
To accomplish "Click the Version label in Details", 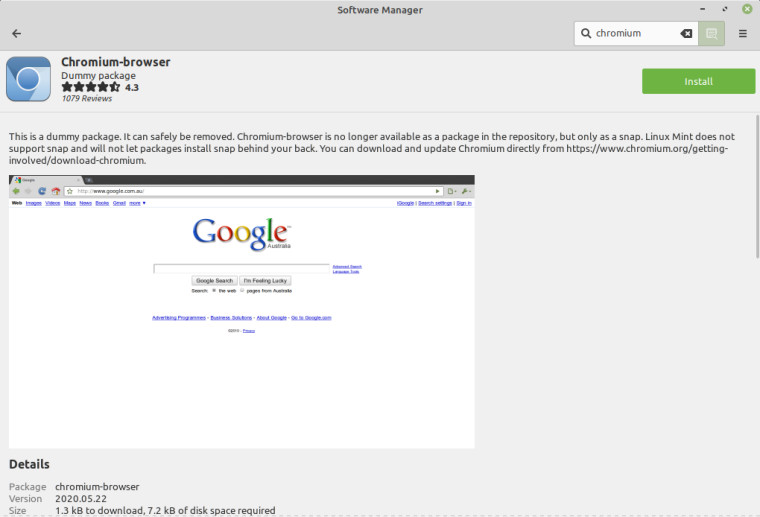I will [25, 499].
